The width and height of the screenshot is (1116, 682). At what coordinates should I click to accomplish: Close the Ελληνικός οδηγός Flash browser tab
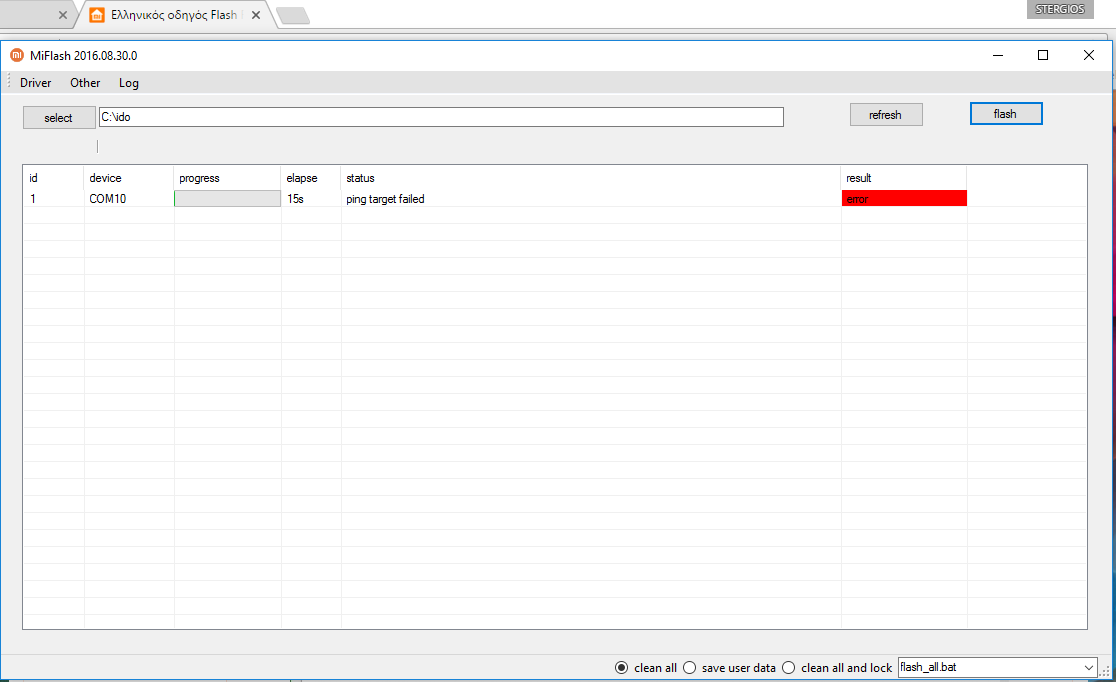click(x=256, y=15)
